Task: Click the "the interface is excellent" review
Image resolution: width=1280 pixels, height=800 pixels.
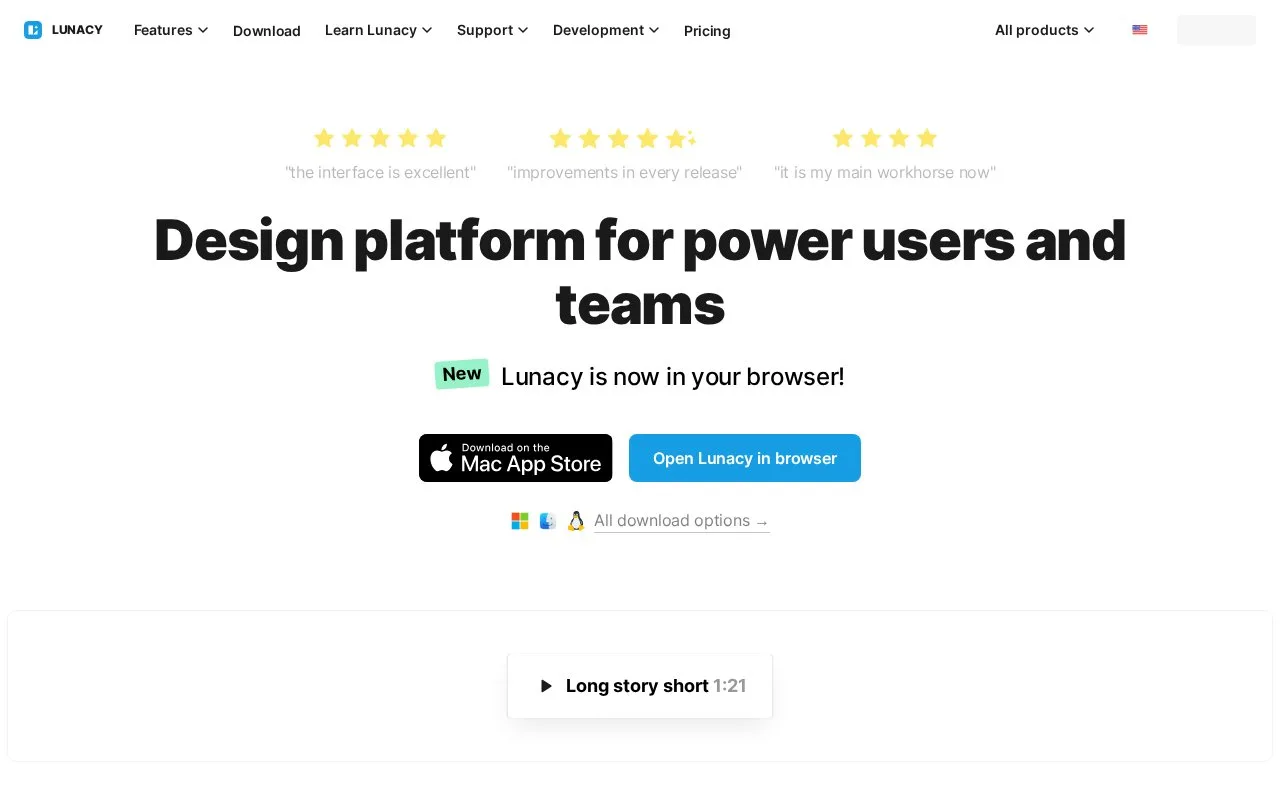Action: 380,172
